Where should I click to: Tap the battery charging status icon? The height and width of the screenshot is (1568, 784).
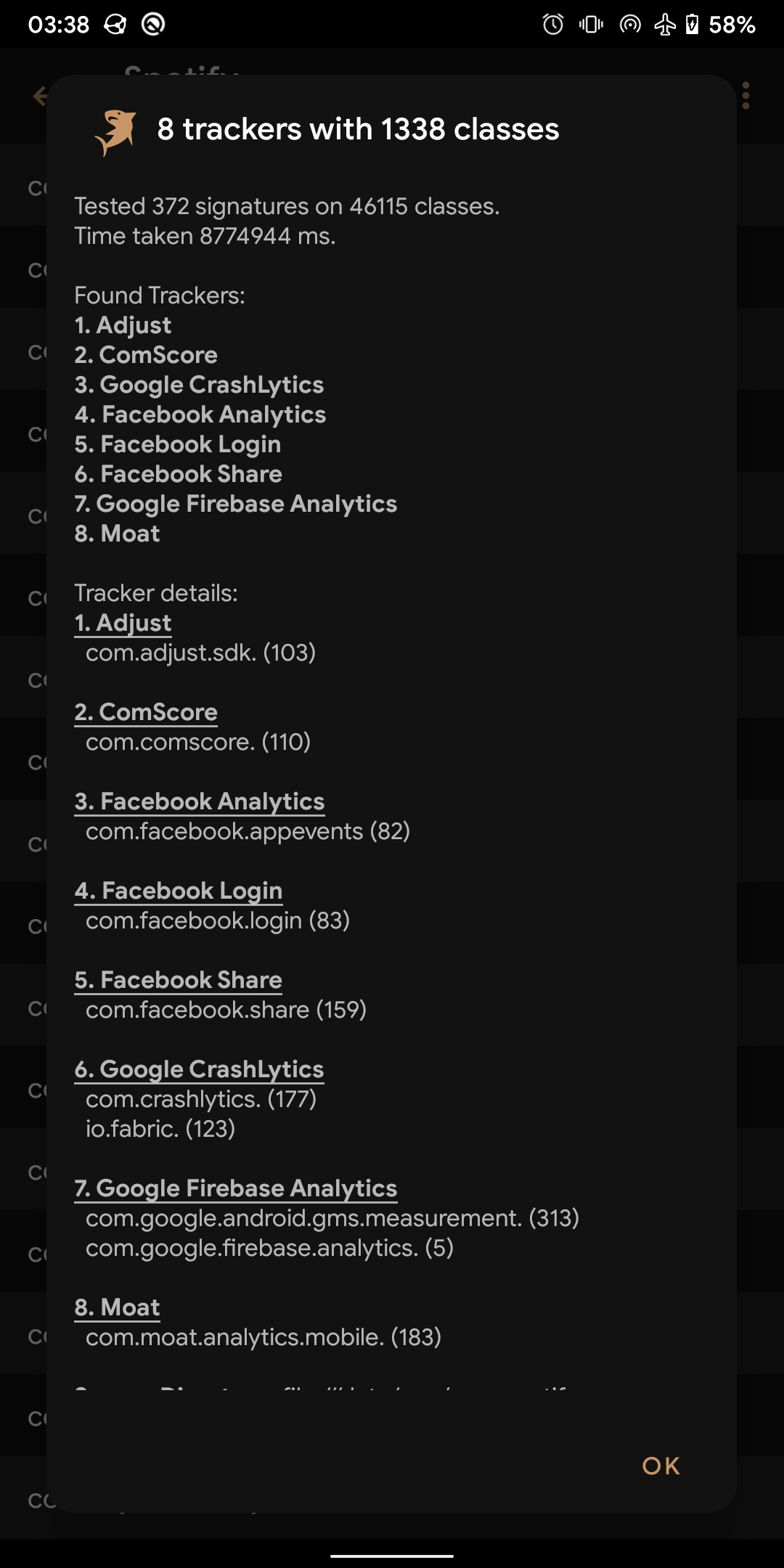click(x=693, y=25)
